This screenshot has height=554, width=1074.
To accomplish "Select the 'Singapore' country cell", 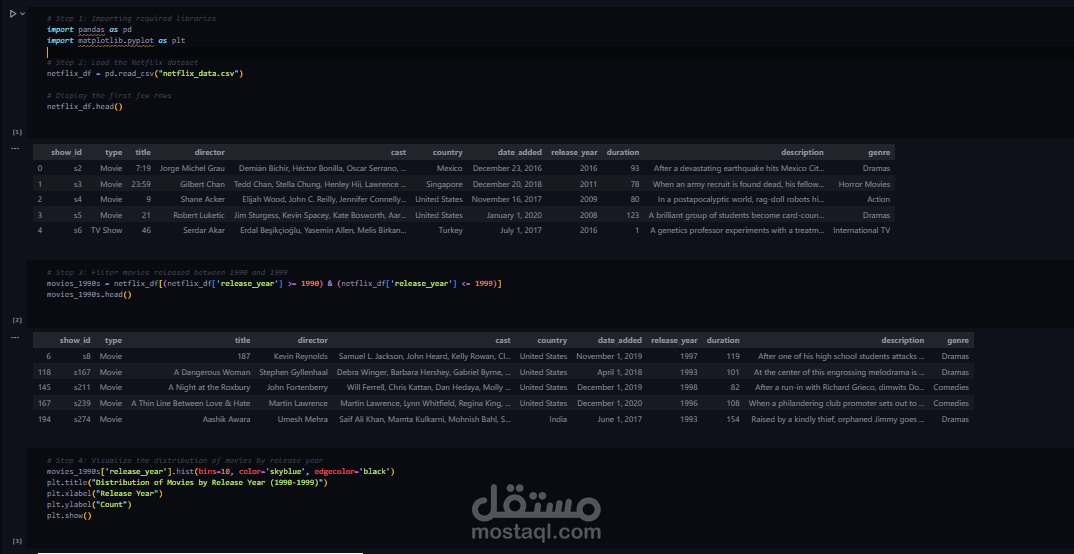I will pos(444,184).
